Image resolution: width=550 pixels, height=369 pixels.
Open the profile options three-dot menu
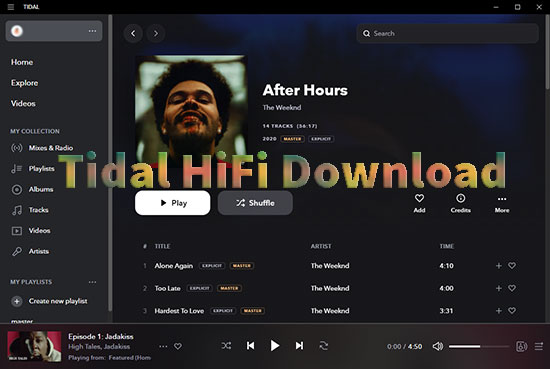coord(92,31)
